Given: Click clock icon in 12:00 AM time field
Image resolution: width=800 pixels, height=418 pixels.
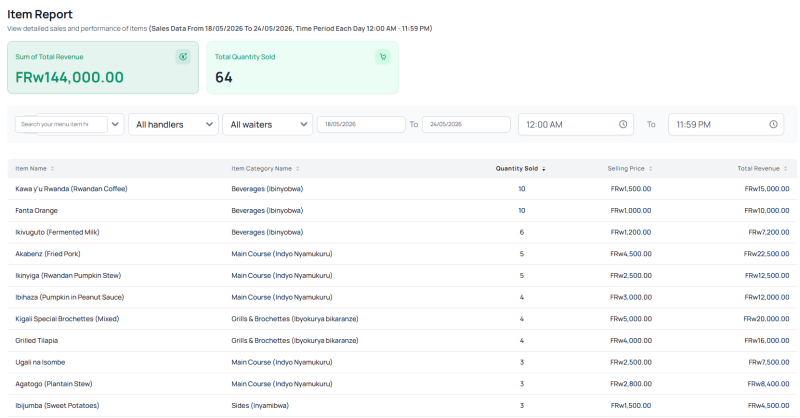Looking at the screenshot, I should [623, 125].
